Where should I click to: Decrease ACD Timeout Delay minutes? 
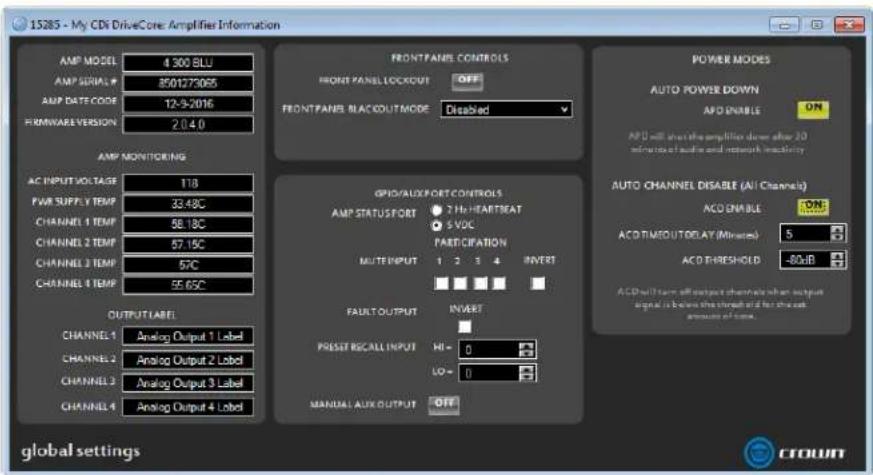(837, 238)
